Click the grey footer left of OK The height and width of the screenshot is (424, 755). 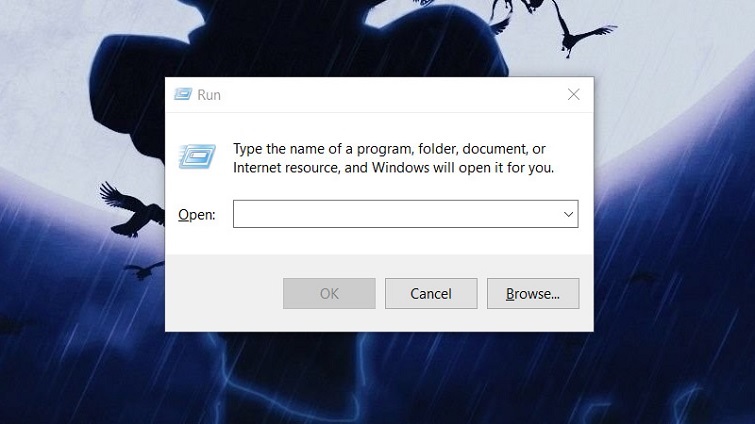[222, 294]
